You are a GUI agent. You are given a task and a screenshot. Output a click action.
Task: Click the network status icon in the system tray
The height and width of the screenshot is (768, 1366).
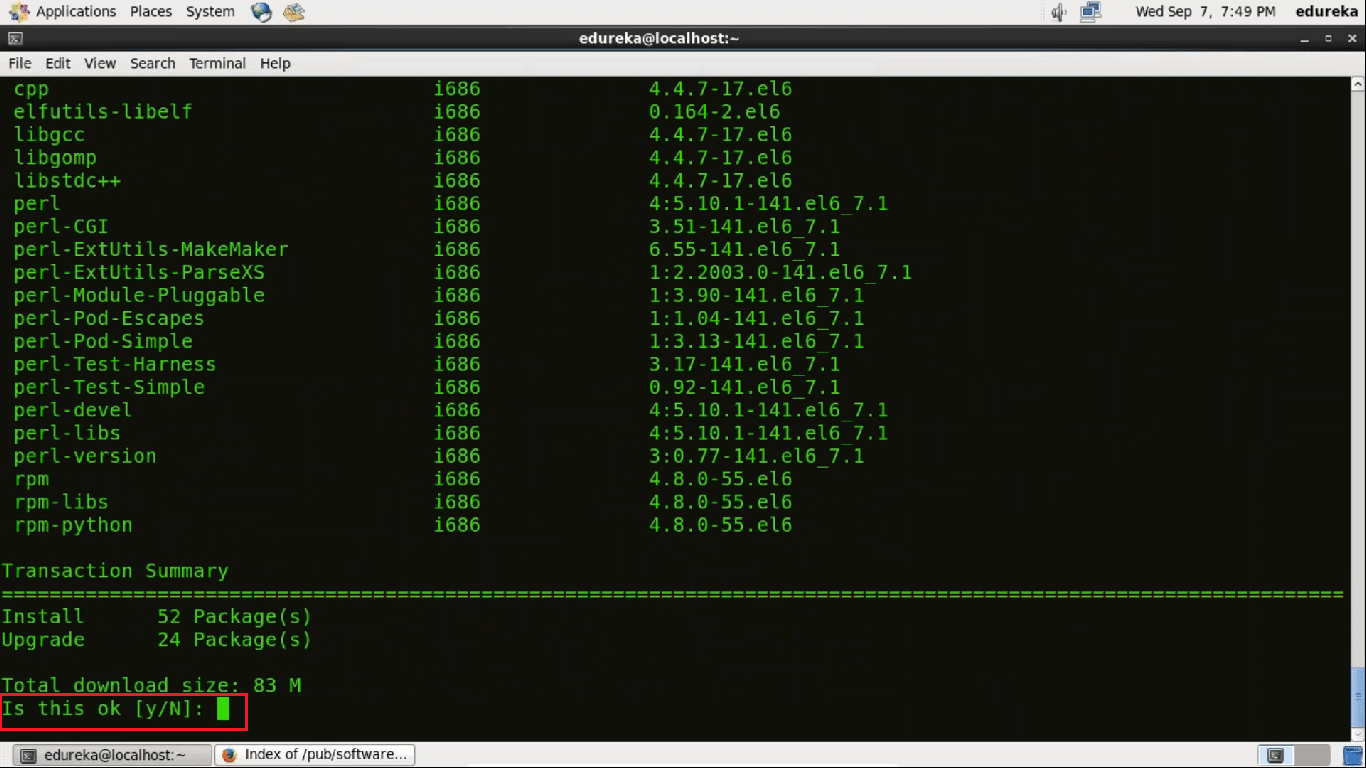pyautogui.click(x=1091, y=12)
